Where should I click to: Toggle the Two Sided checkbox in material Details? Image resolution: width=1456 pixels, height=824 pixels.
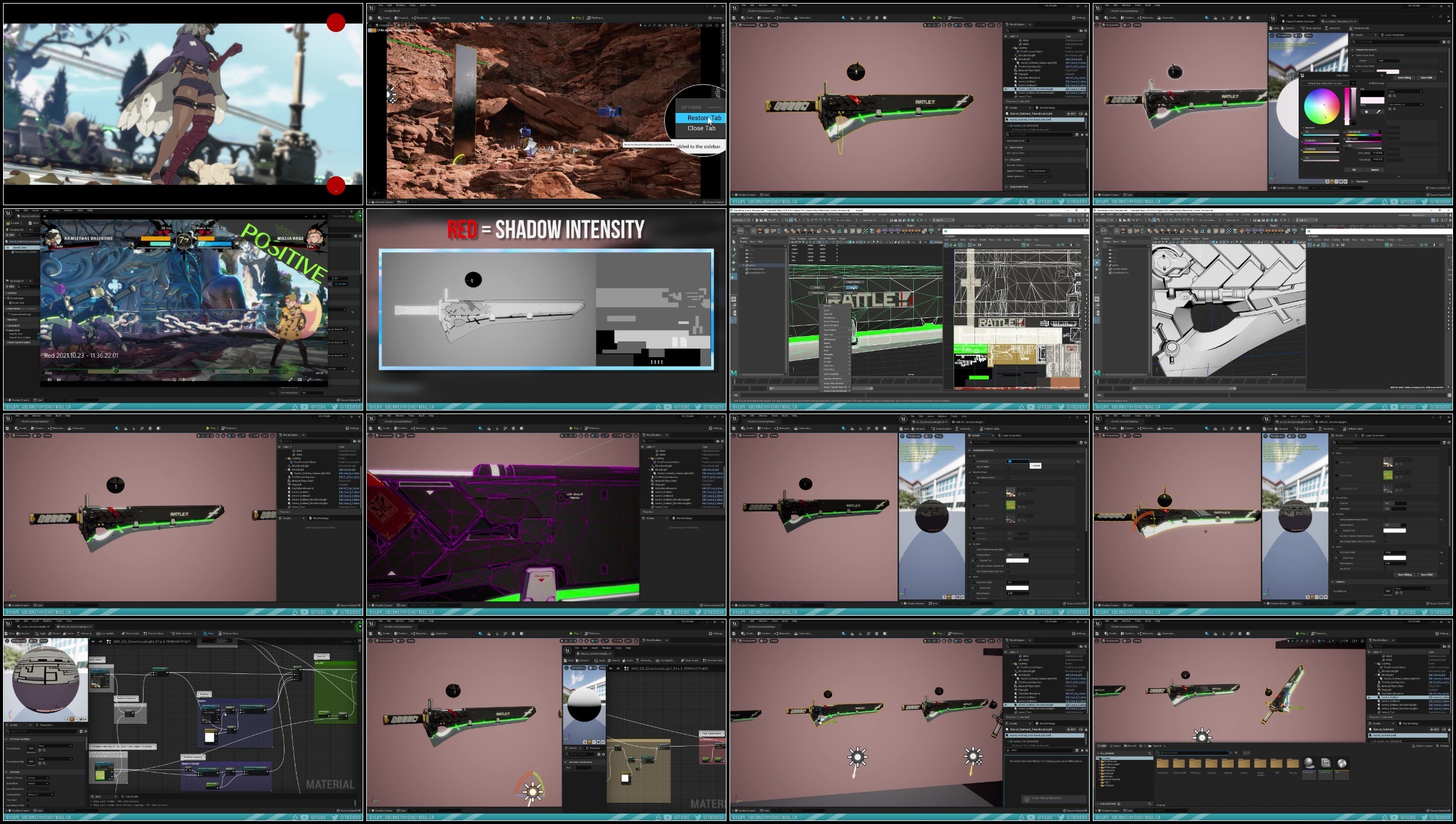(x=28, y=800)
